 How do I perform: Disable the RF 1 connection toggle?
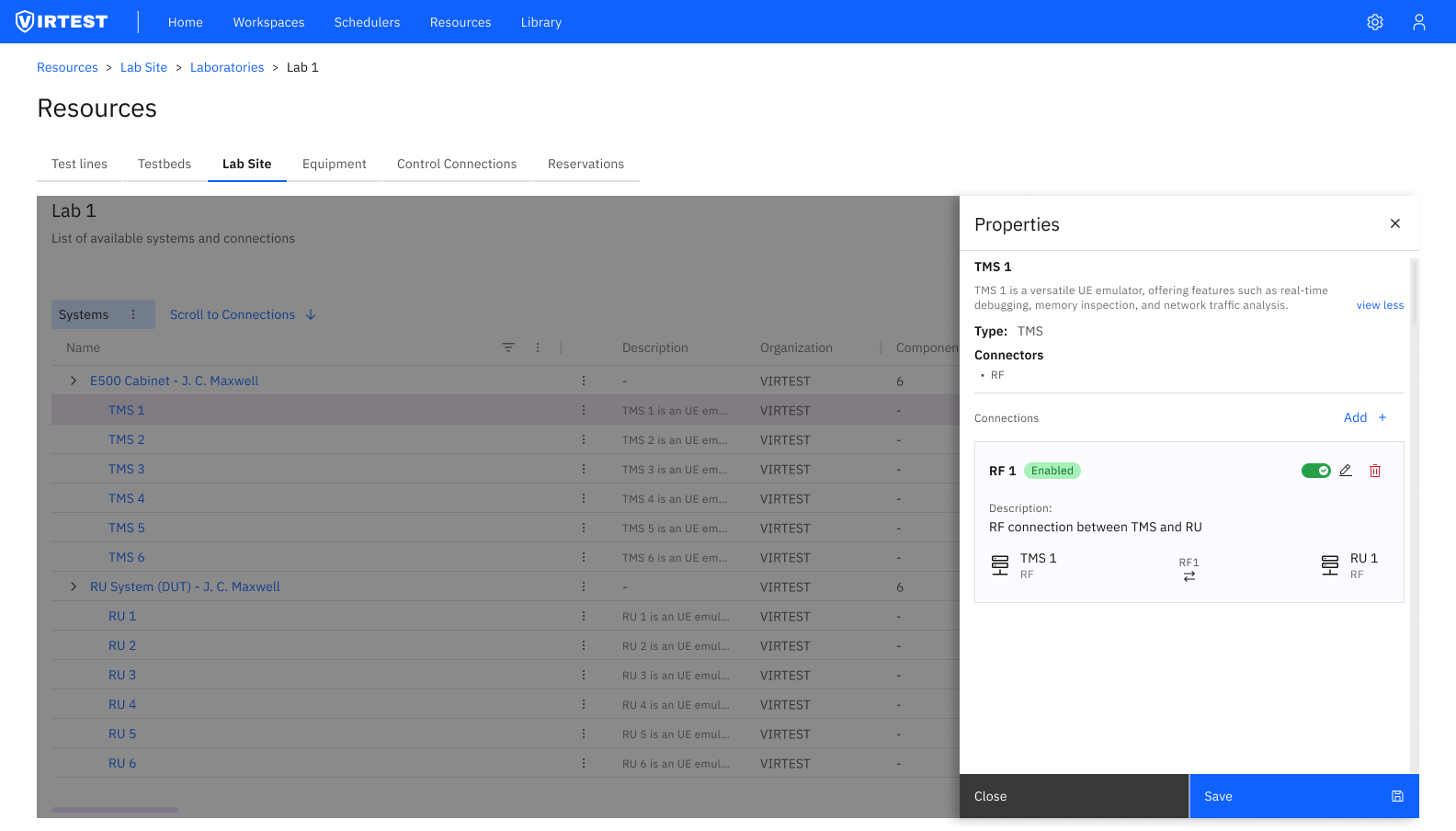pos(1315,471)
